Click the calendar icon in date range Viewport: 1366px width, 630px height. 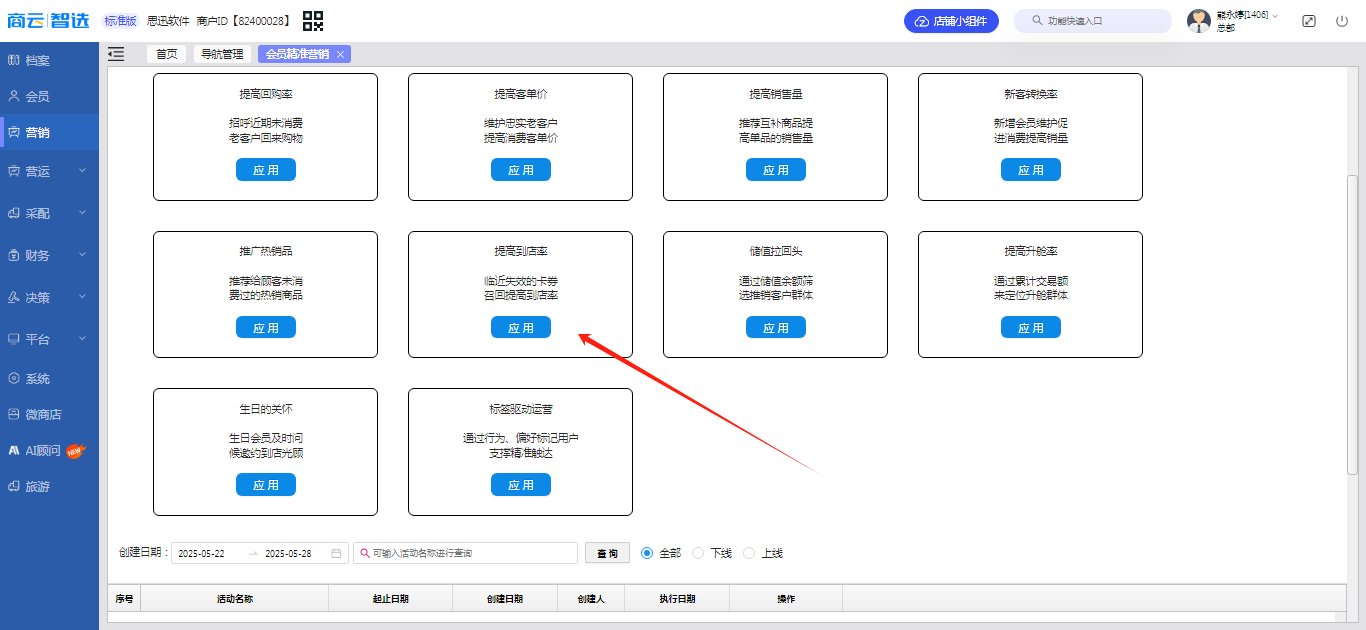tap(336, 553)
